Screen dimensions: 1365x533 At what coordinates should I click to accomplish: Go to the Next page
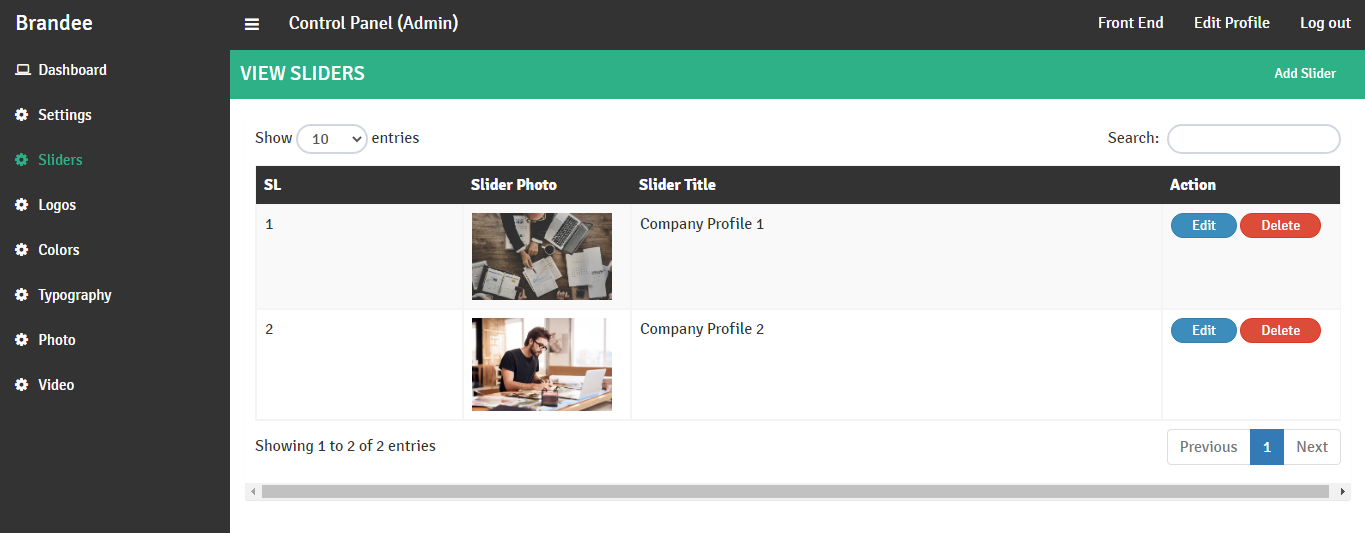tap(1311, 447)
